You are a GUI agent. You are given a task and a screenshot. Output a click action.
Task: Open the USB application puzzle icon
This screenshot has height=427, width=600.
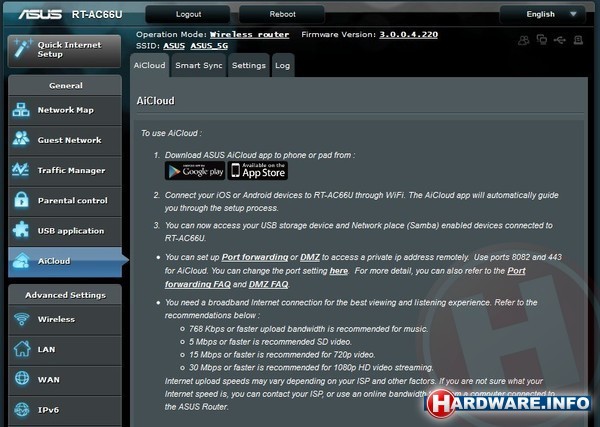pos(21,230)
